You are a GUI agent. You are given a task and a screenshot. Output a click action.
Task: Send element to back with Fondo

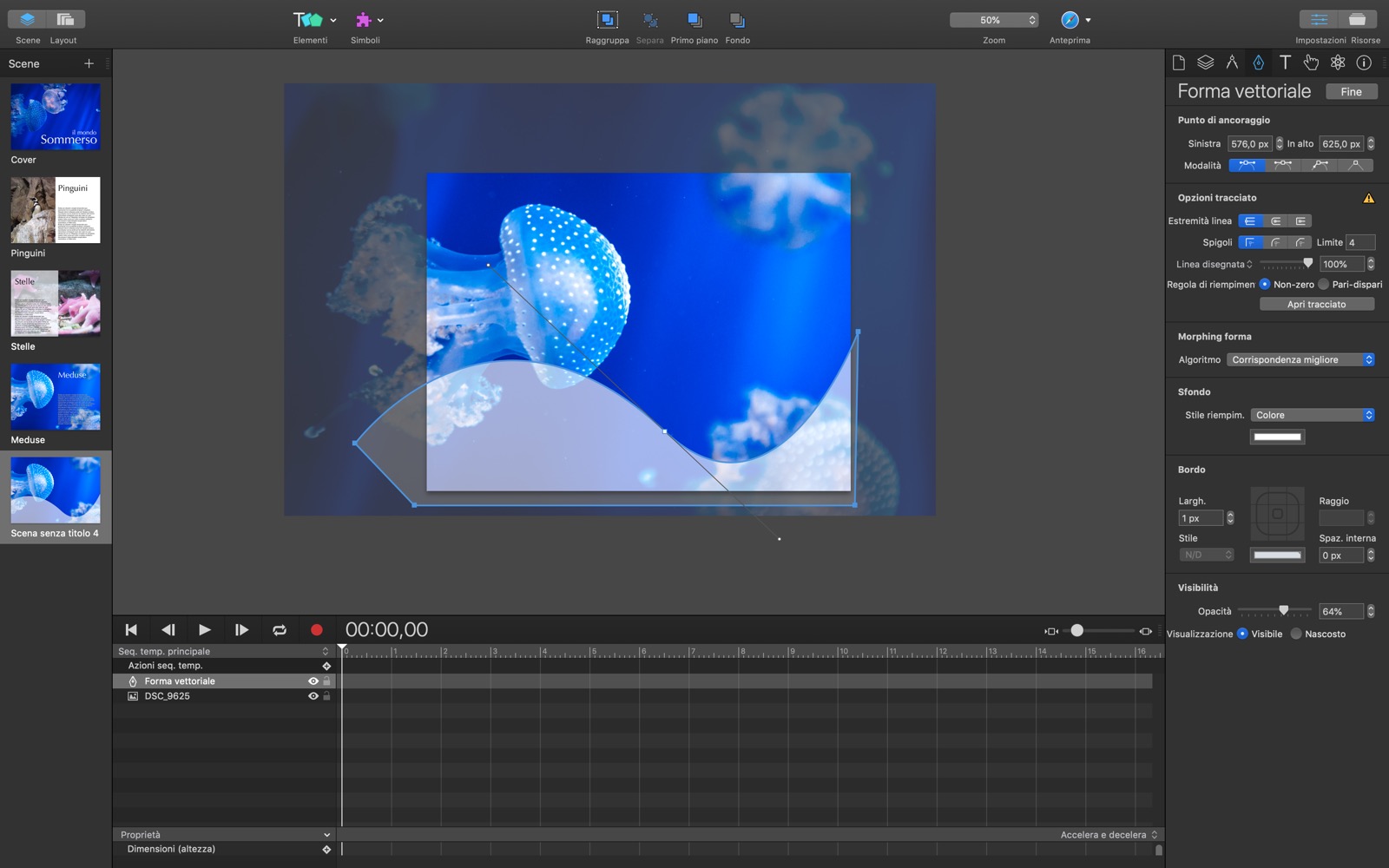click(737, 20)
